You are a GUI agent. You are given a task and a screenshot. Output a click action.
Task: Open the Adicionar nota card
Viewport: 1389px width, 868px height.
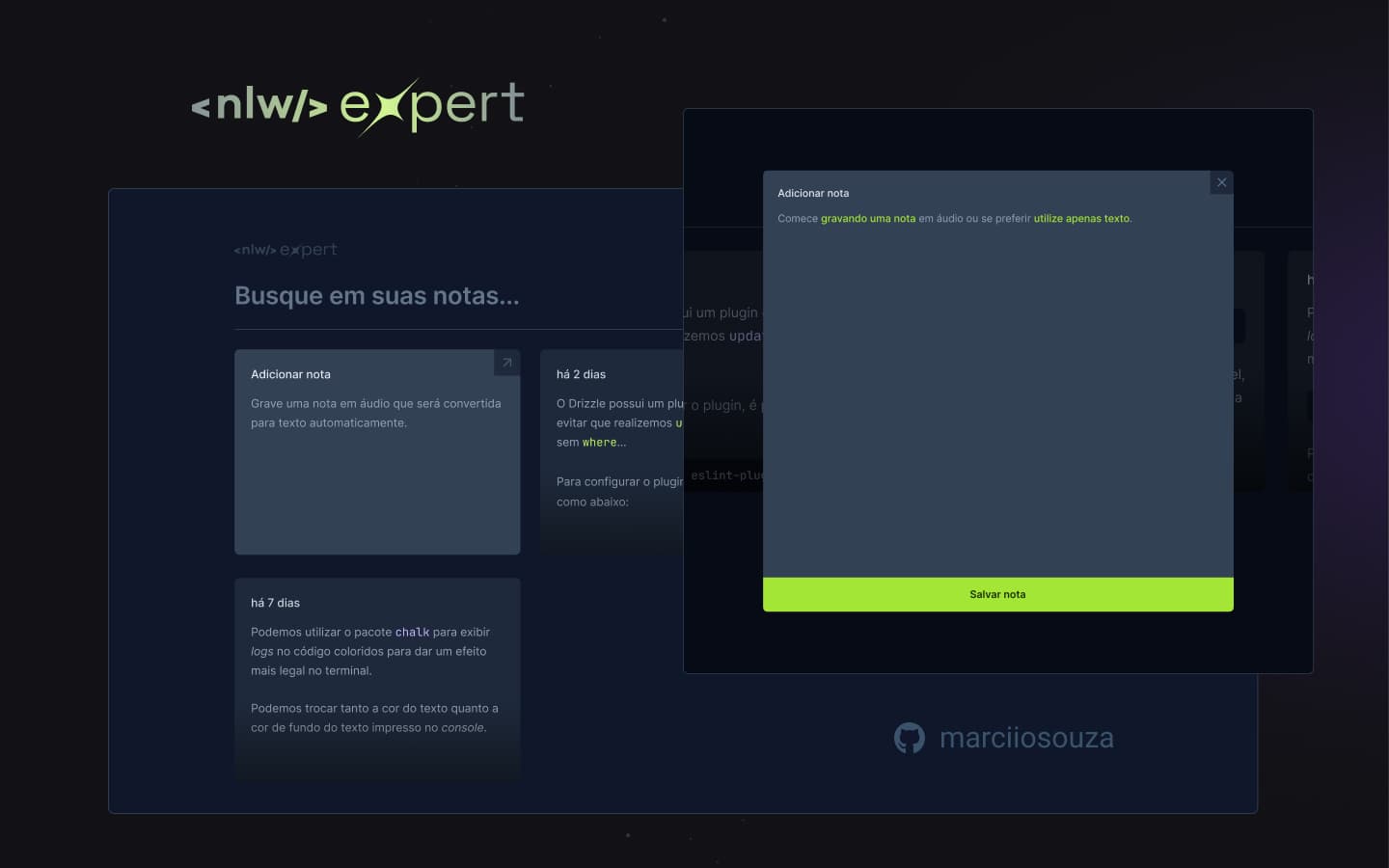377,451
